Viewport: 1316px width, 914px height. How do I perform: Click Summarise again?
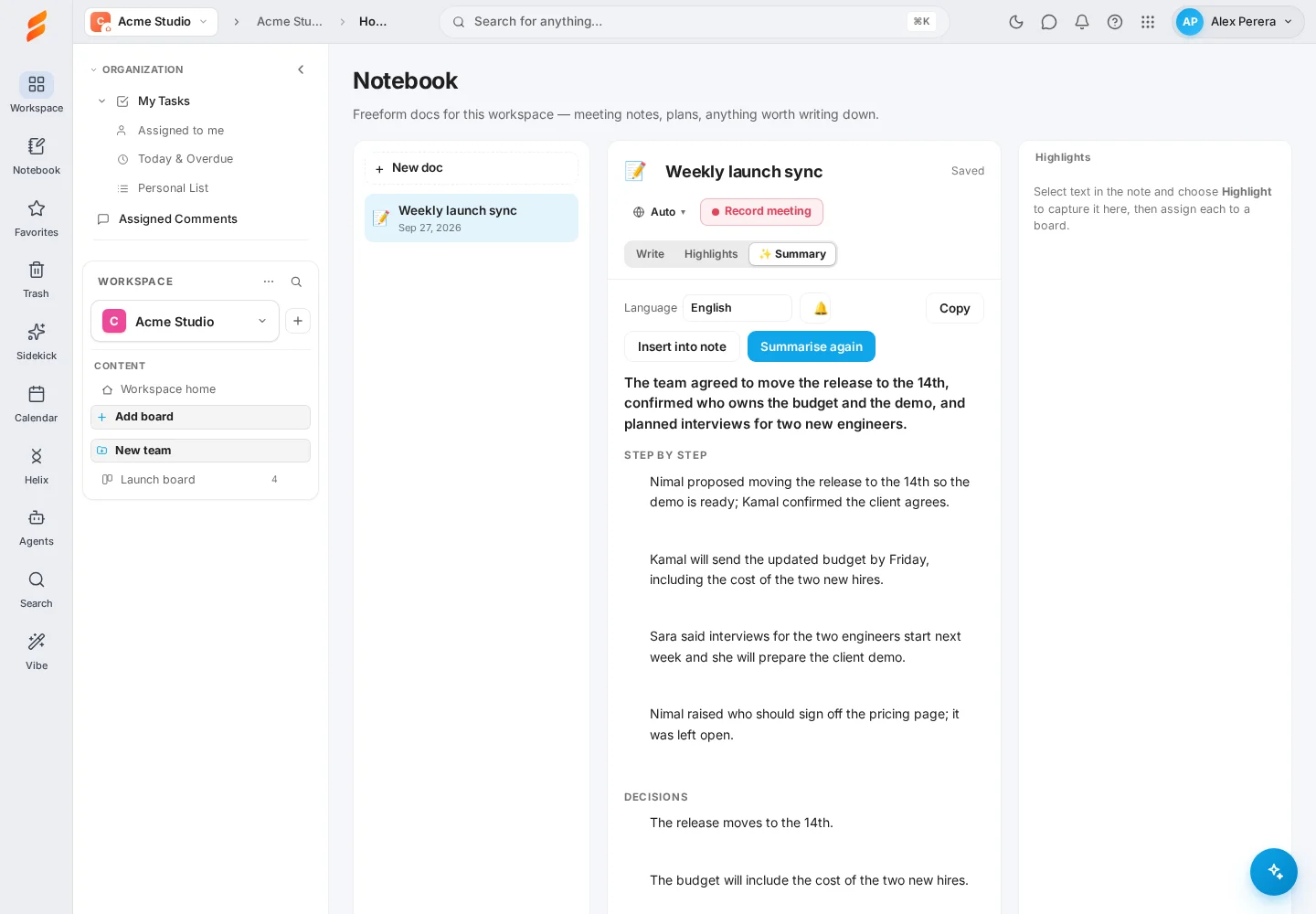coord(812,346)
